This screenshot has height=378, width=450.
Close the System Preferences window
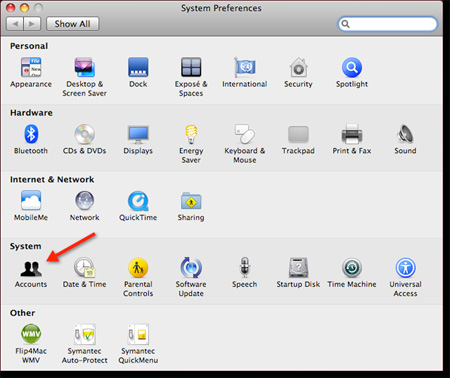pyautogui.click(x=10, y=8)
